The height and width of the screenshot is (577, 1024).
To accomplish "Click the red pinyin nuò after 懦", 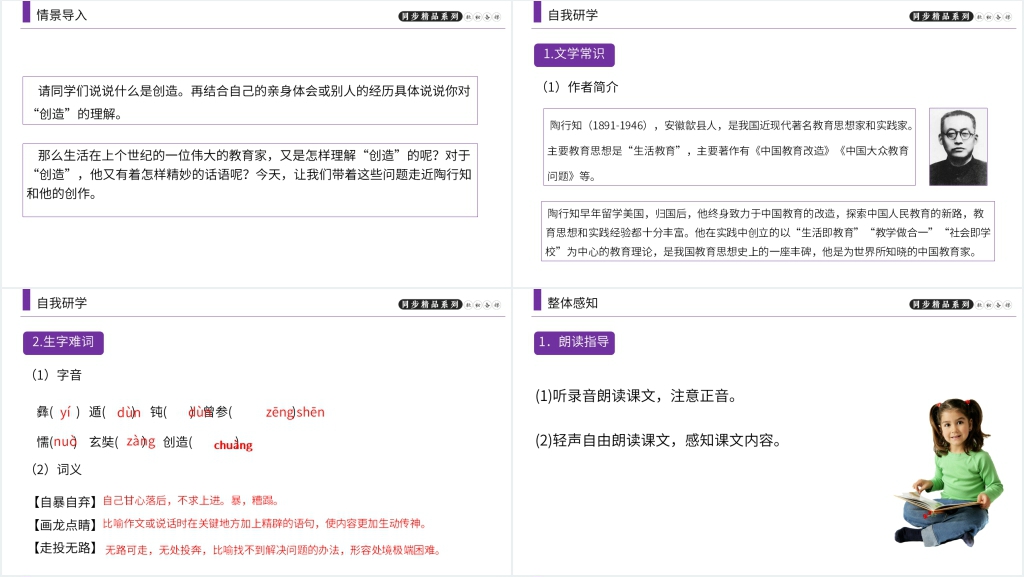I will click(65, 442).
